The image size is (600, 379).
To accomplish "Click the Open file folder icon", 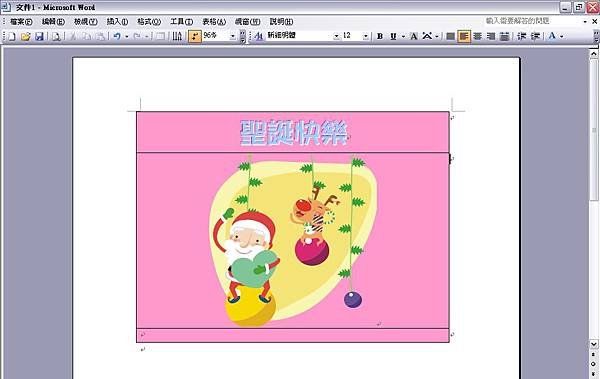I will click(x=26, y=36).
